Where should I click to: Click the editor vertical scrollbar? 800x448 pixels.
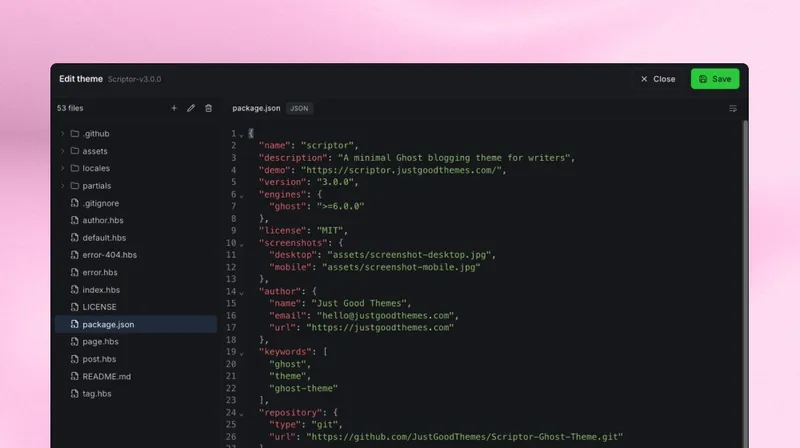(x=745, y=283)
